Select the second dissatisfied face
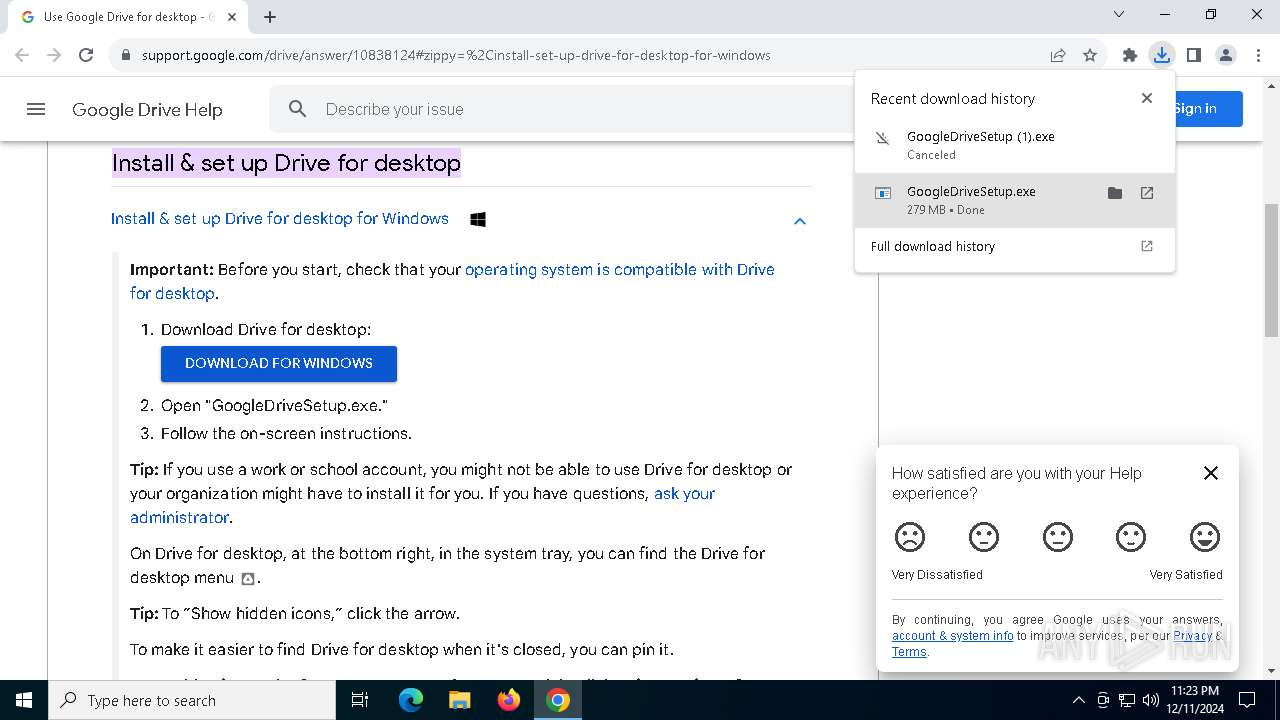 (x=984, y=537)
